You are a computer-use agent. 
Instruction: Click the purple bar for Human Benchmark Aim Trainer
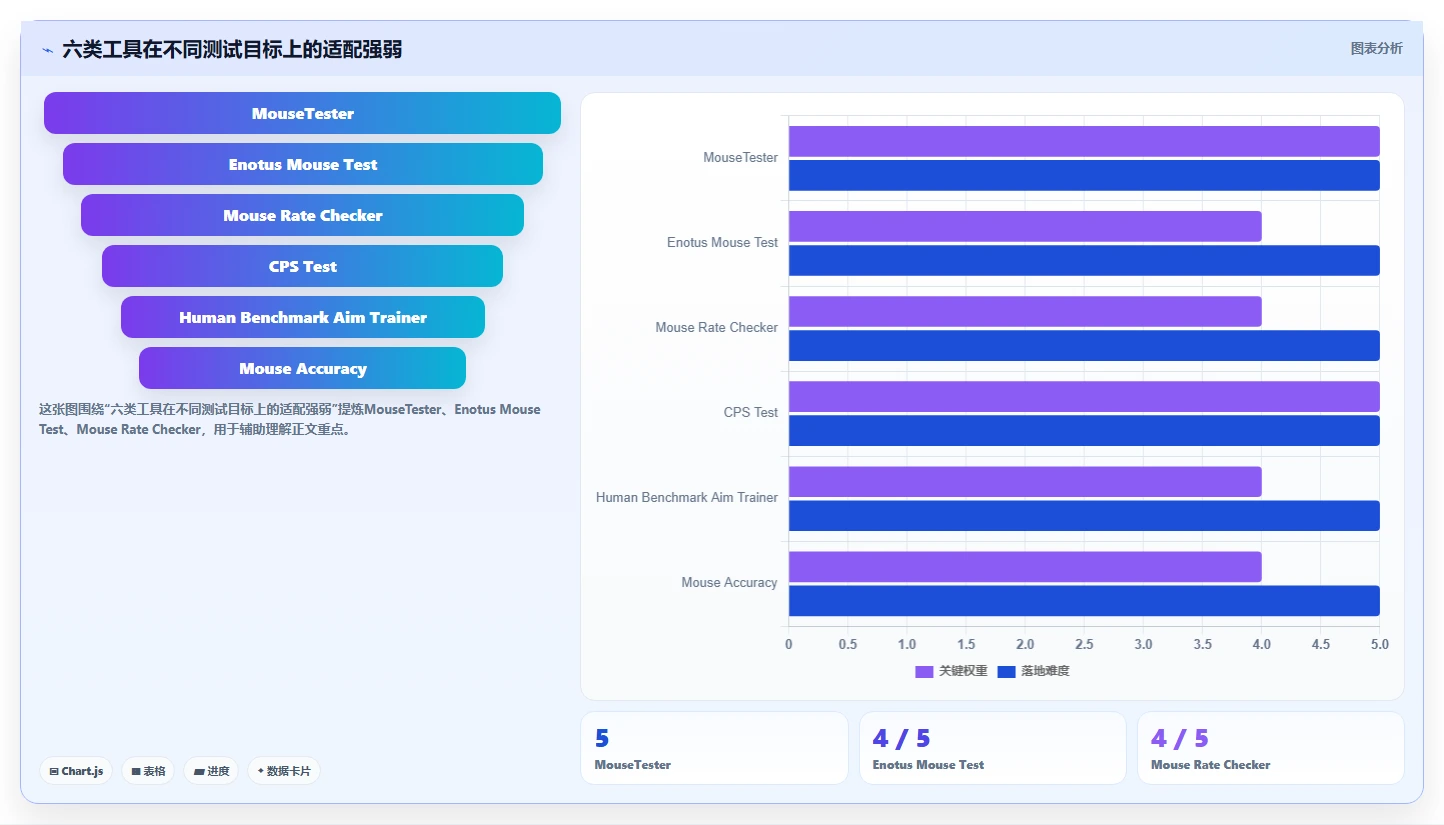[1025, 481]
